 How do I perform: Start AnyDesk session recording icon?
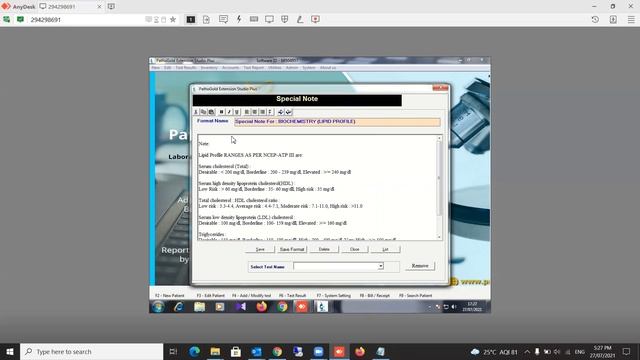click(x=316, y=19)
